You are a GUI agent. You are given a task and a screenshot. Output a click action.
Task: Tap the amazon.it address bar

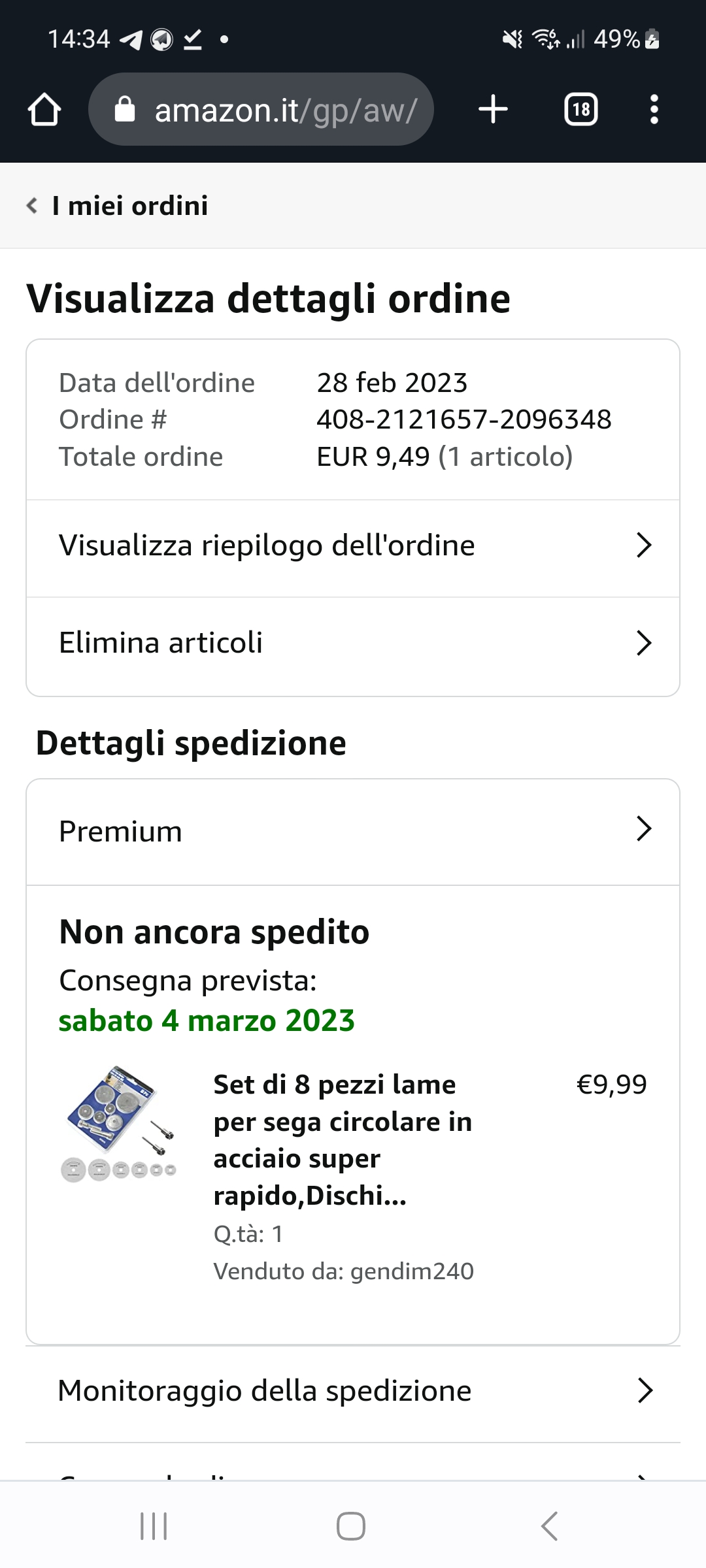285,110
